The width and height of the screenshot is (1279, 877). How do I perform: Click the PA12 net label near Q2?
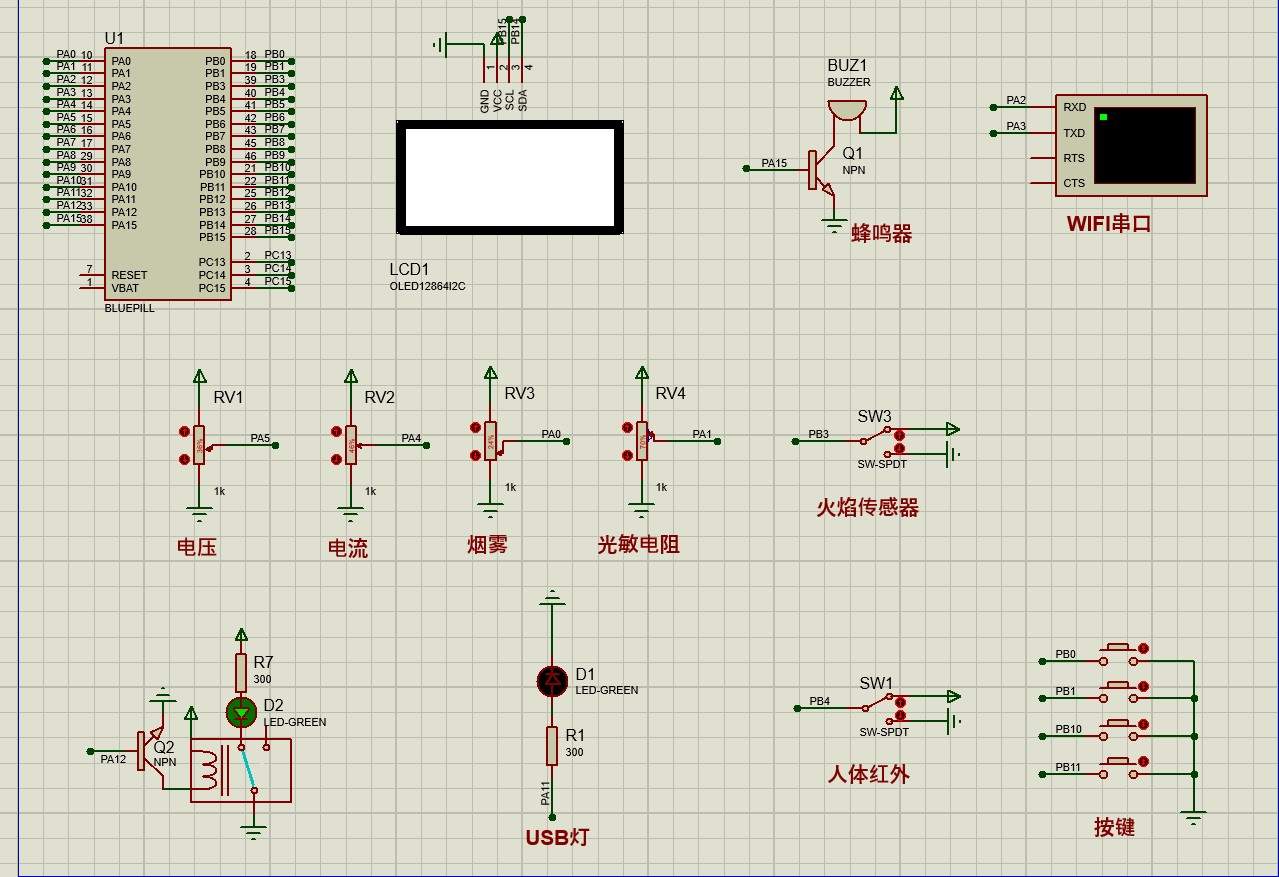point(114,759)
